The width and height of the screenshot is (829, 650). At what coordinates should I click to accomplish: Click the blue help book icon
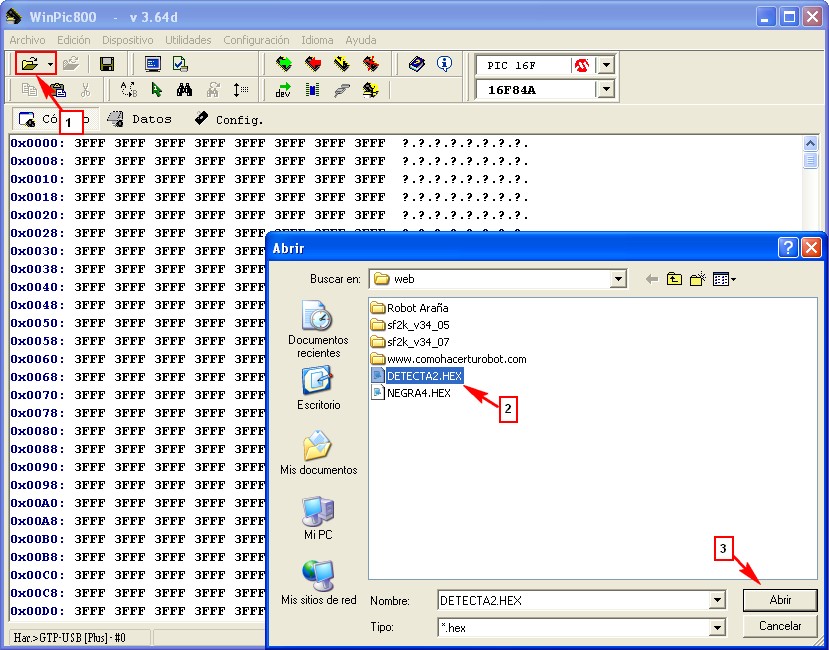[x=418, y=64]
